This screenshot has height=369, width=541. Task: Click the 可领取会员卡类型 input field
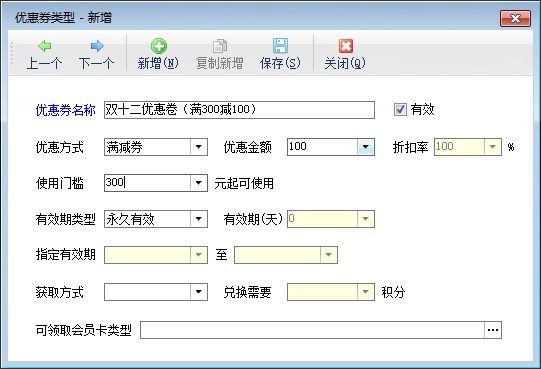pyautogui.click(x=312, y=330)
